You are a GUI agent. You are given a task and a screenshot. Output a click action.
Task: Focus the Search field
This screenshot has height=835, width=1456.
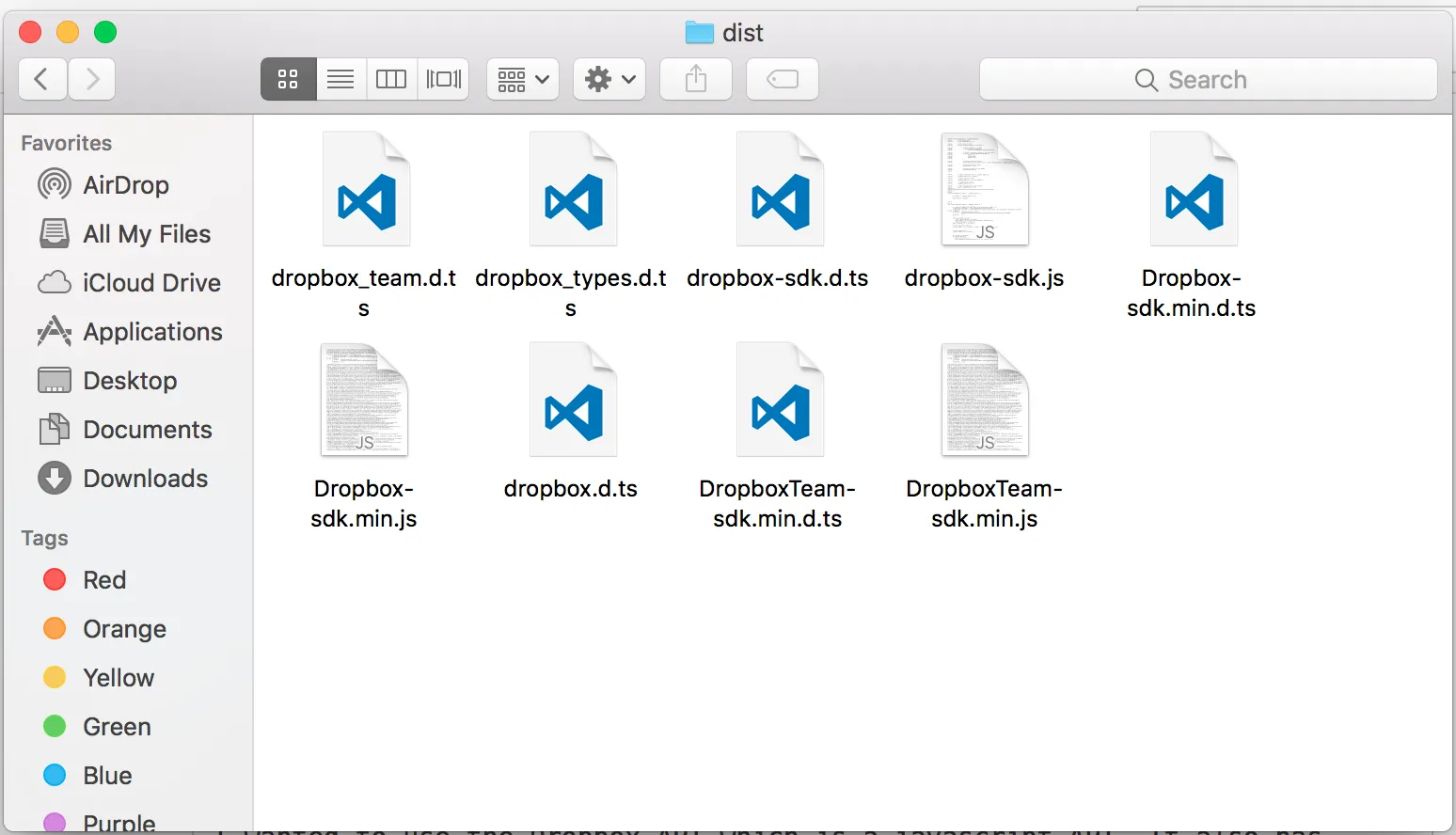(1209, 79)
